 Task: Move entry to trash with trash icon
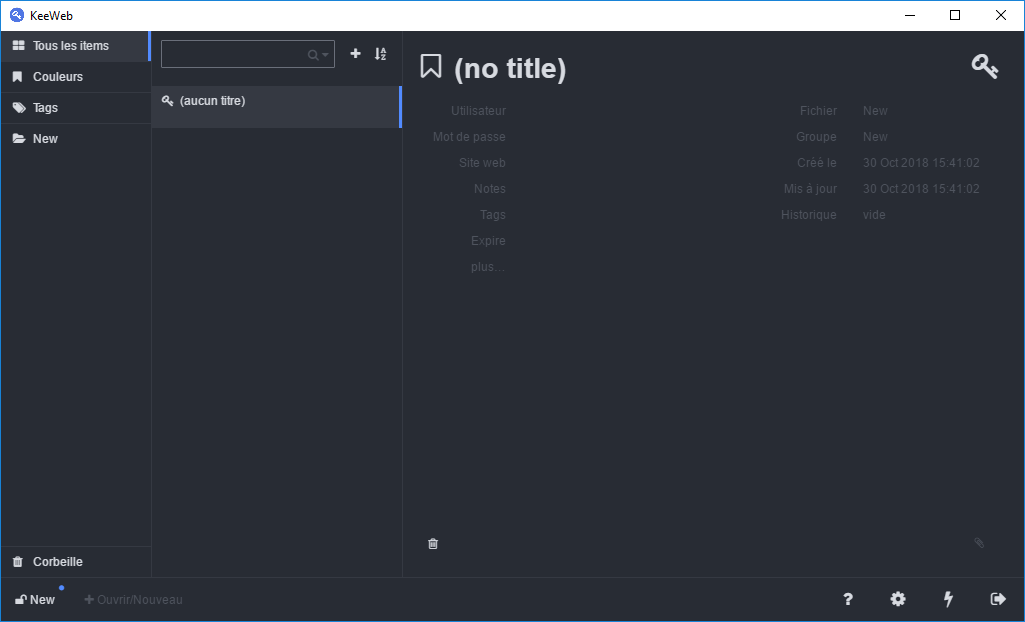point(433,543)
